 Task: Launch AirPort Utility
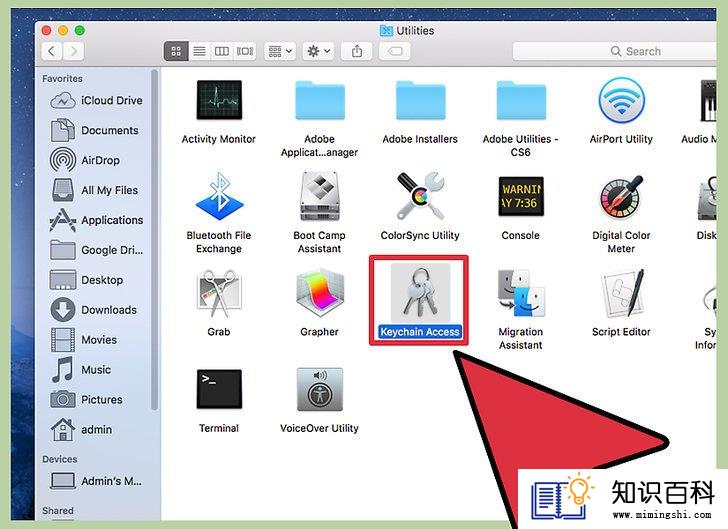[x=621, y=100]
